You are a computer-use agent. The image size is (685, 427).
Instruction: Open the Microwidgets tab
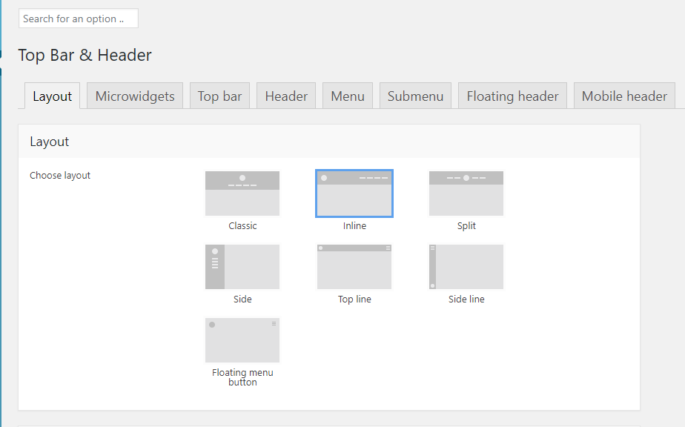pos(135,96)
